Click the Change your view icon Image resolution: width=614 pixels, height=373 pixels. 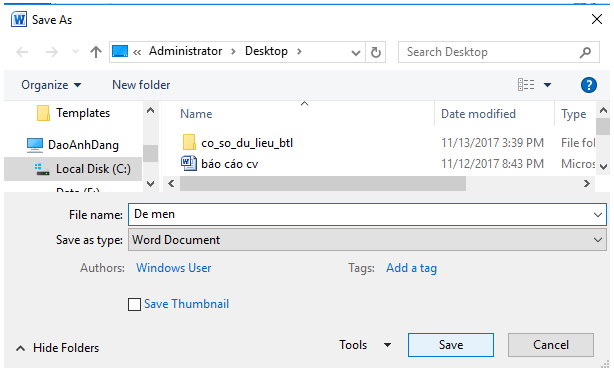point(526,85)
